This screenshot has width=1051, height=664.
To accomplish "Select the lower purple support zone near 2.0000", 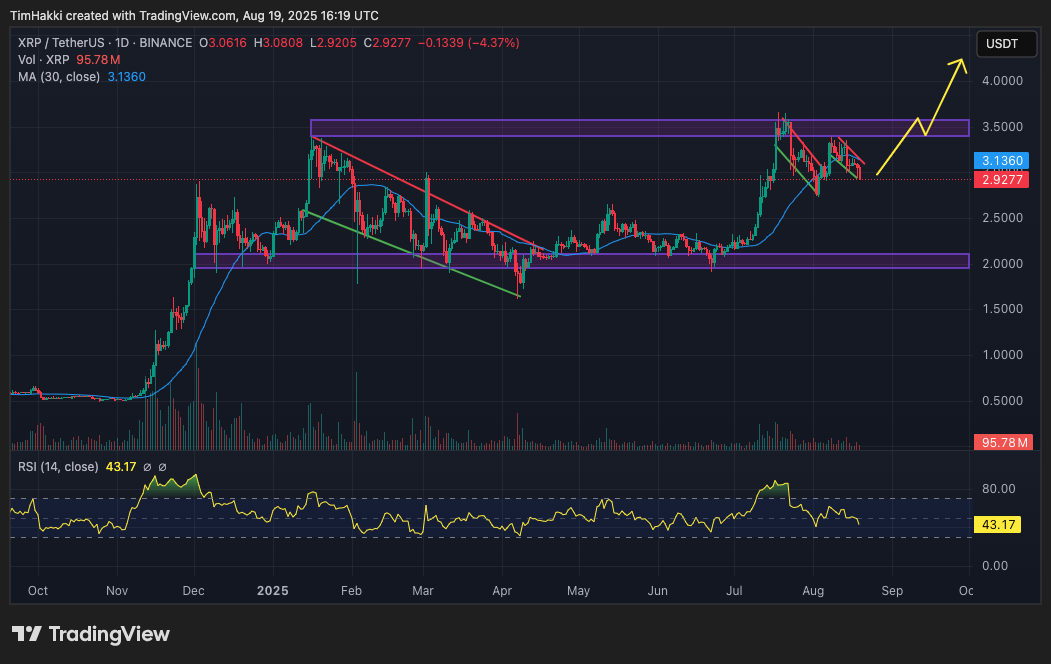I will [x=580, y=261].
